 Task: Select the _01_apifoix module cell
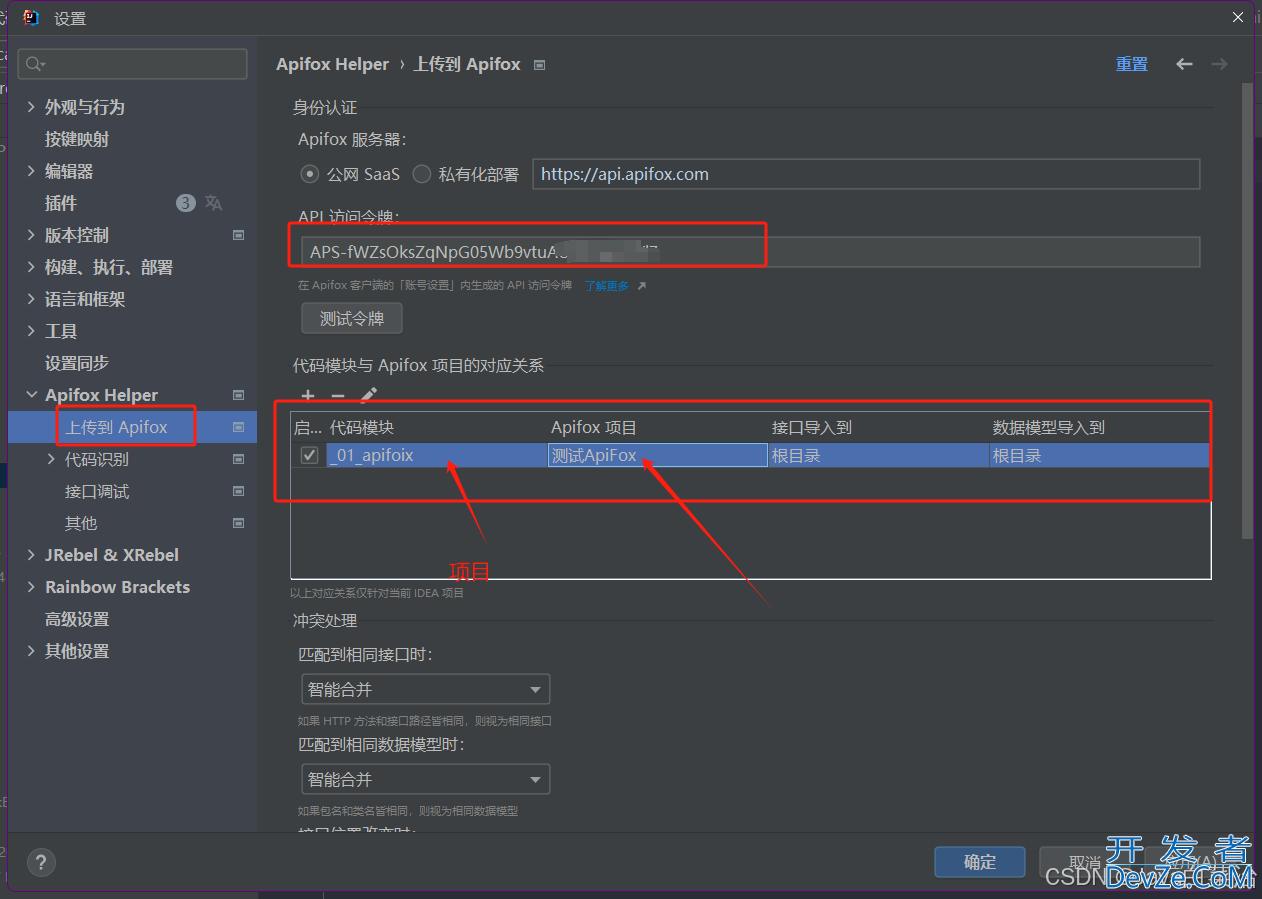438,456
